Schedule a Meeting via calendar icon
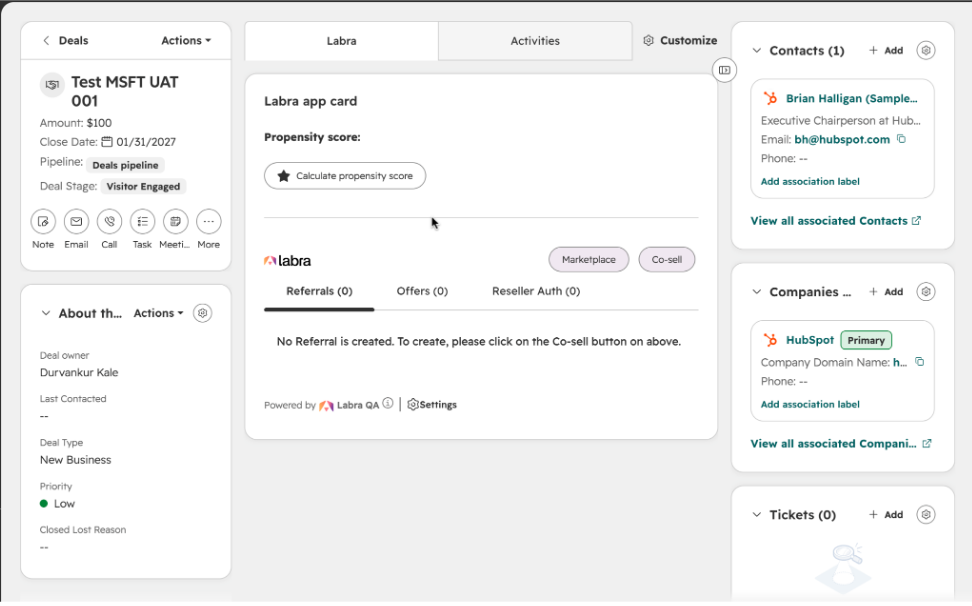The image size is (972, 606). [175, 221]
